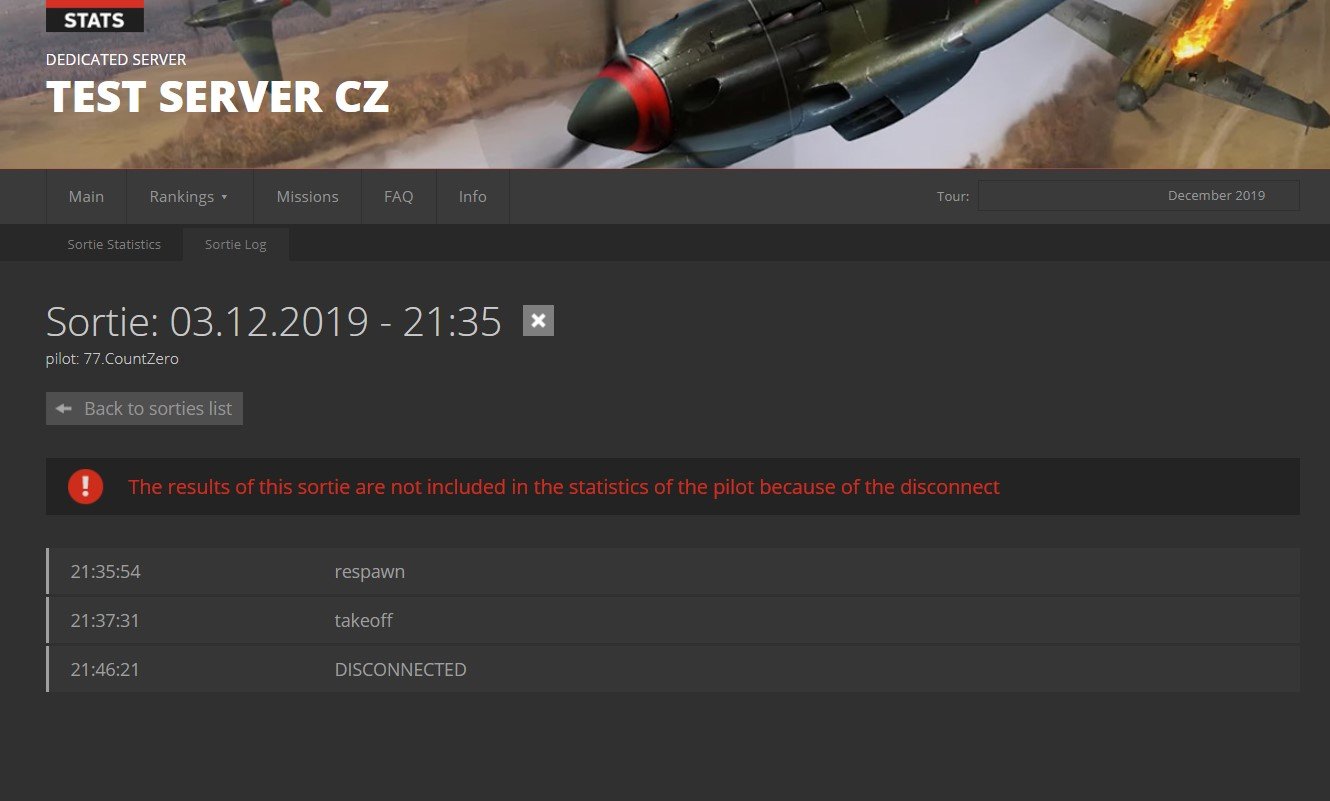The height and width of the screenshot is (801, 1330).
Task: Click the disconnect warning message banner
Action: [x=673, y=487]
